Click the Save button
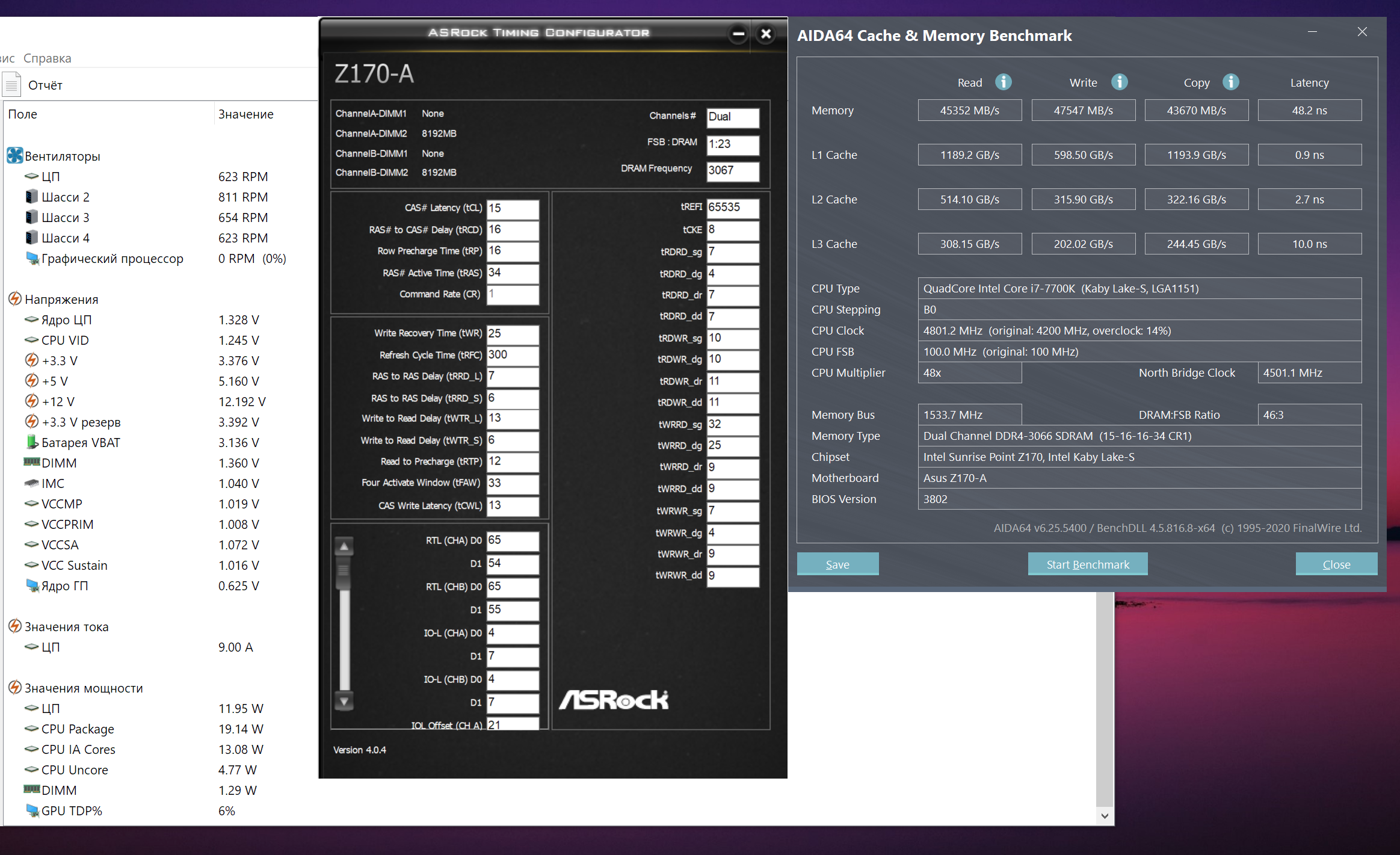This screenshot has height=855, width=1400. 837,564
